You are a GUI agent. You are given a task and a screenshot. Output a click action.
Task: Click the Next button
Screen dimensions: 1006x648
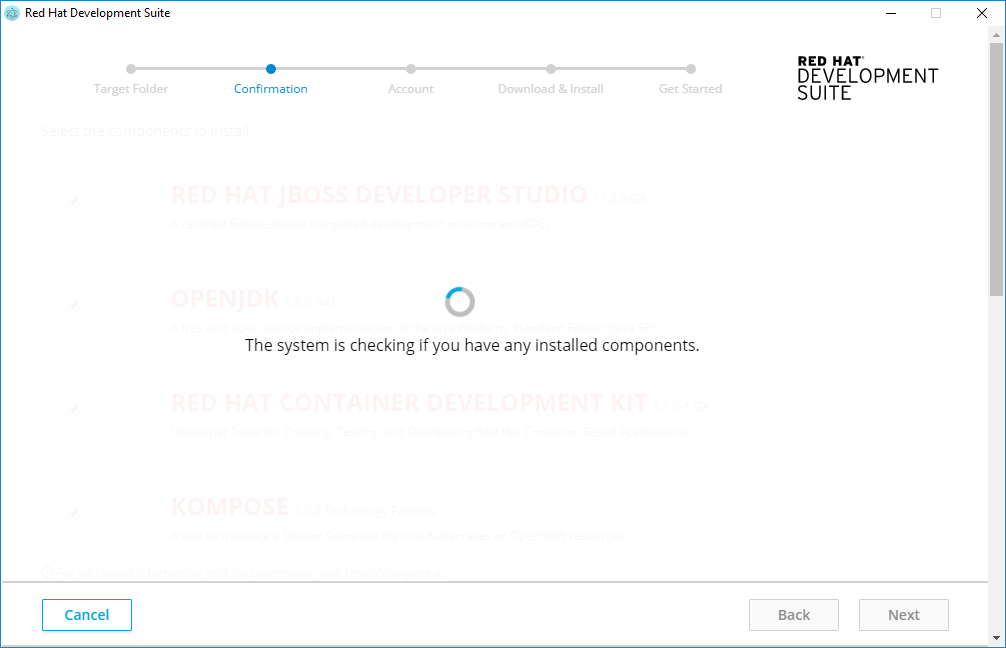(903, 615)
